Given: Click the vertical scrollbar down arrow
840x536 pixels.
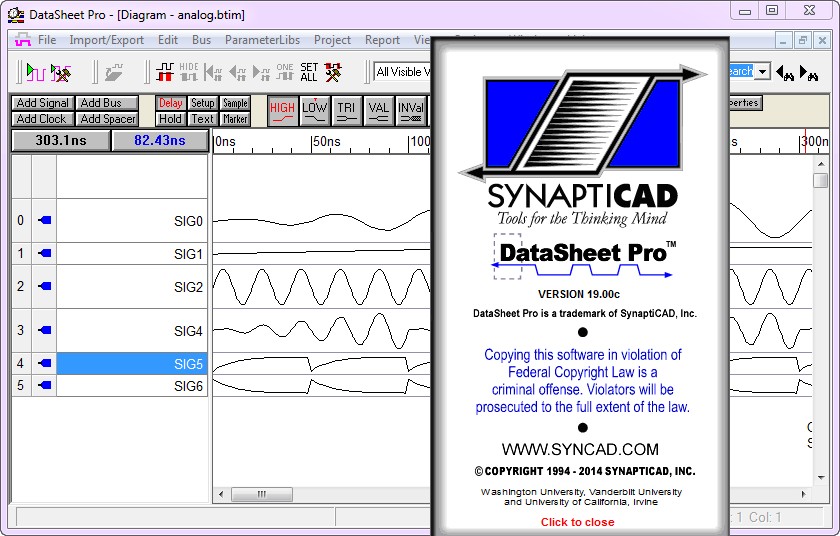Looking at the screenshot, I should [x=821, y=478].
